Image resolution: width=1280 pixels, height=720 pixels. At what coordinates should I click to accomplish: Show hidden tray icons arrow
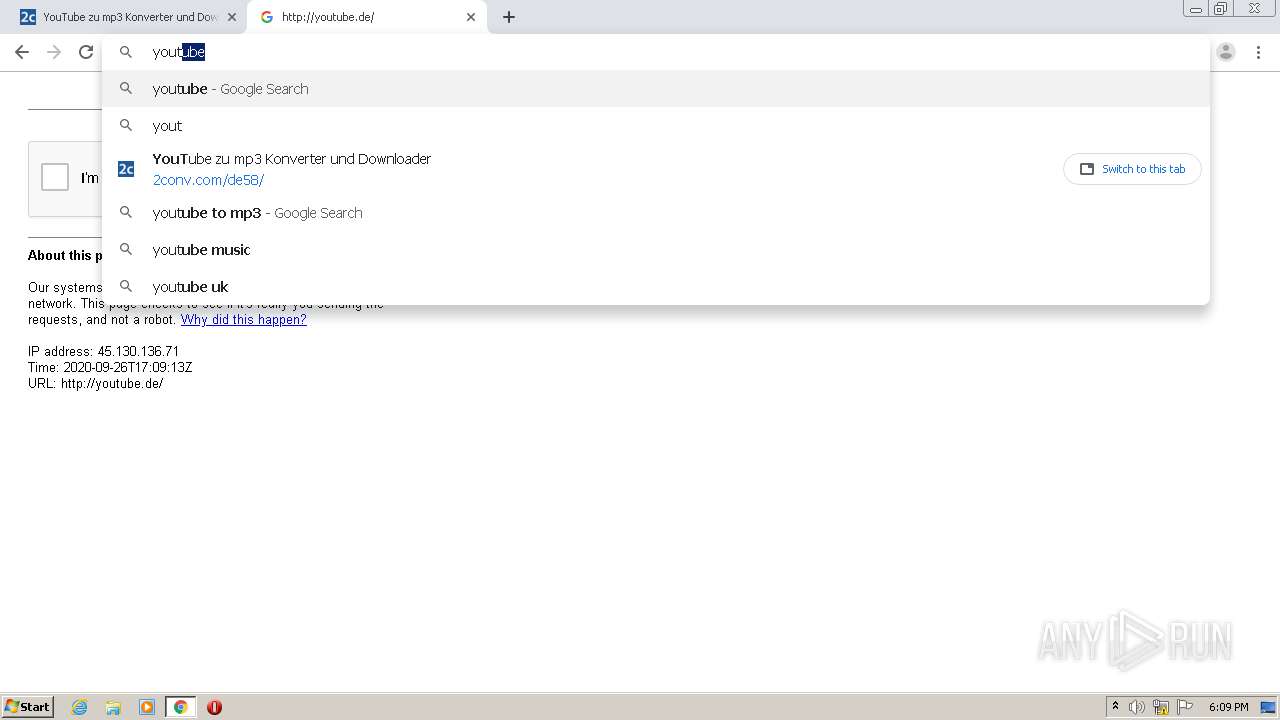(1115, 707)
